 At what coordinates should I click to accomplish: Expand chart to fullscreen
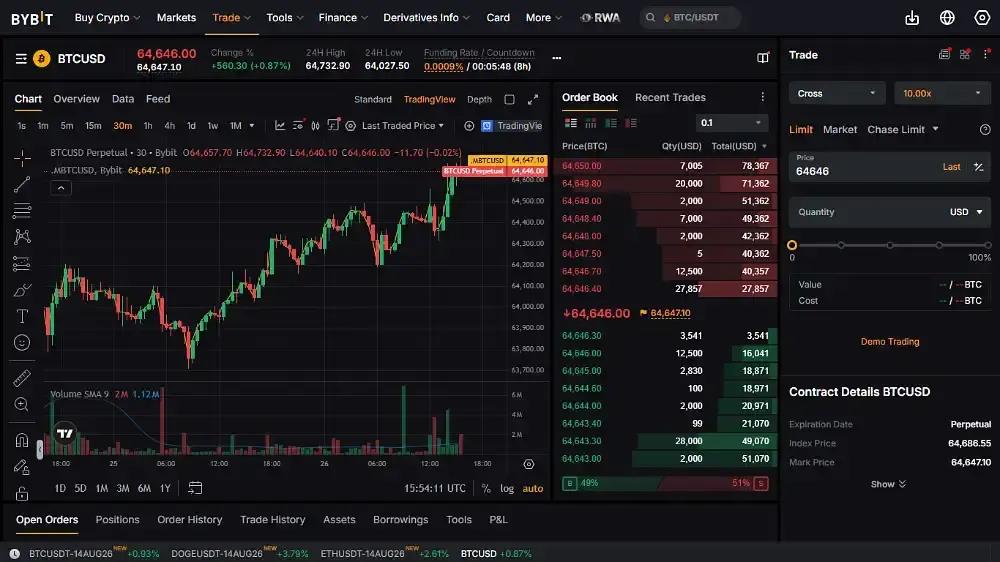(533, 100)
